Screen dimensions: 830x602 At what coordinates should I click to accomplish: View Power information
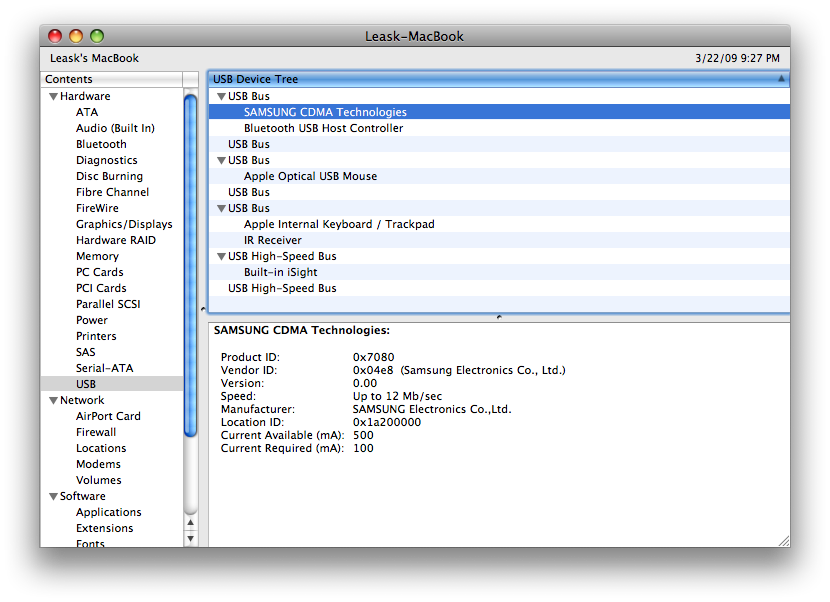[x=92, y=320]
